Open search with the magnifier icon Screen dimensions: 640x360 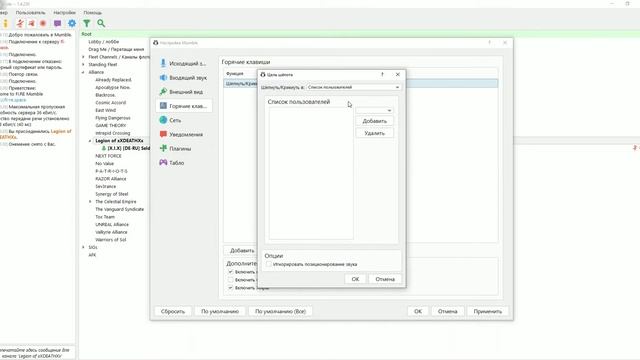pyautogui.click(x=101, y=23)
